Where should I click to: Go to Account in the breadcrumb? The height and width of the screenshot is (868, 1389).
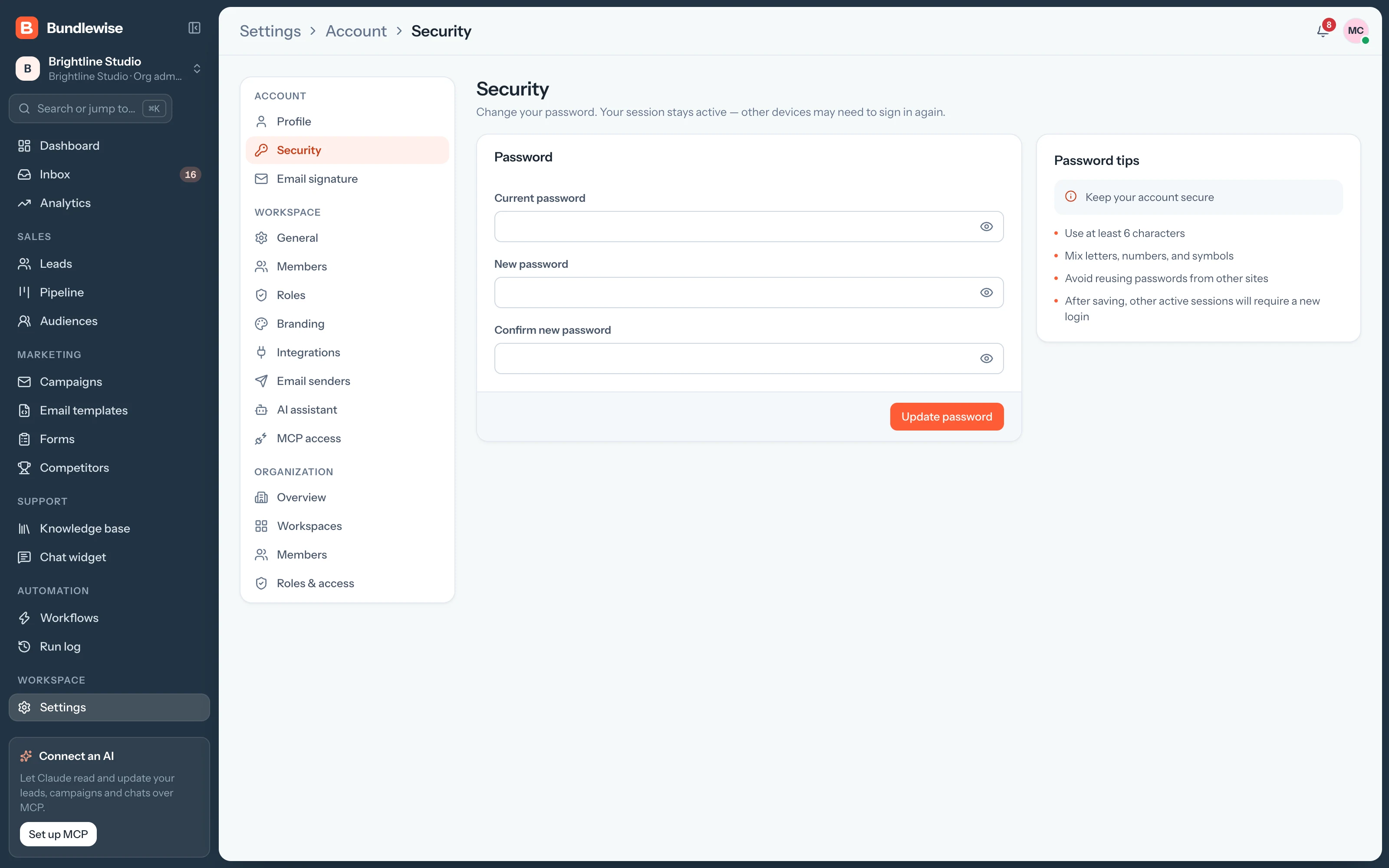pos(356,31)
